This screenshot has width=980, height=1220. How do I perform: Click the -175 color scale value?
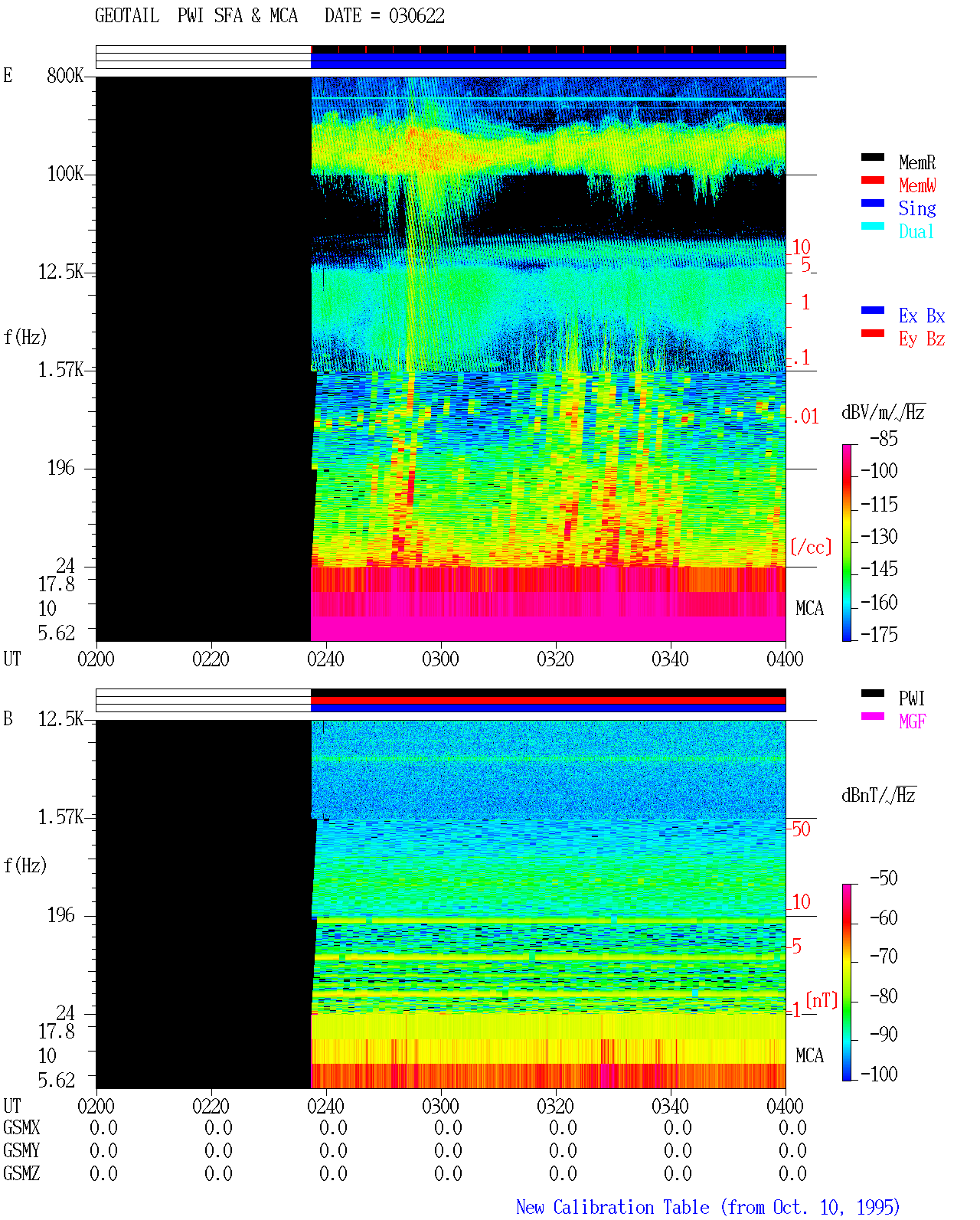coord(879,634)
